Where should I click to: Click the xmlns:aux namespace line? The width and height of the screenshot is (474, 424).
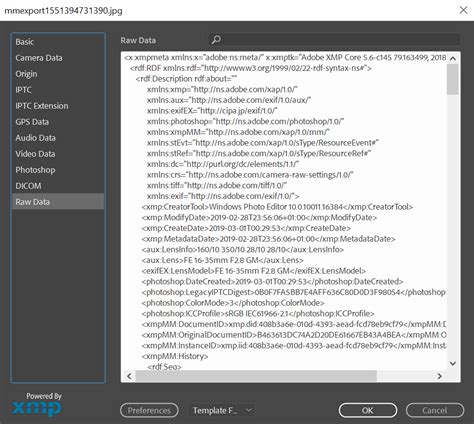(x=229, y=100)
